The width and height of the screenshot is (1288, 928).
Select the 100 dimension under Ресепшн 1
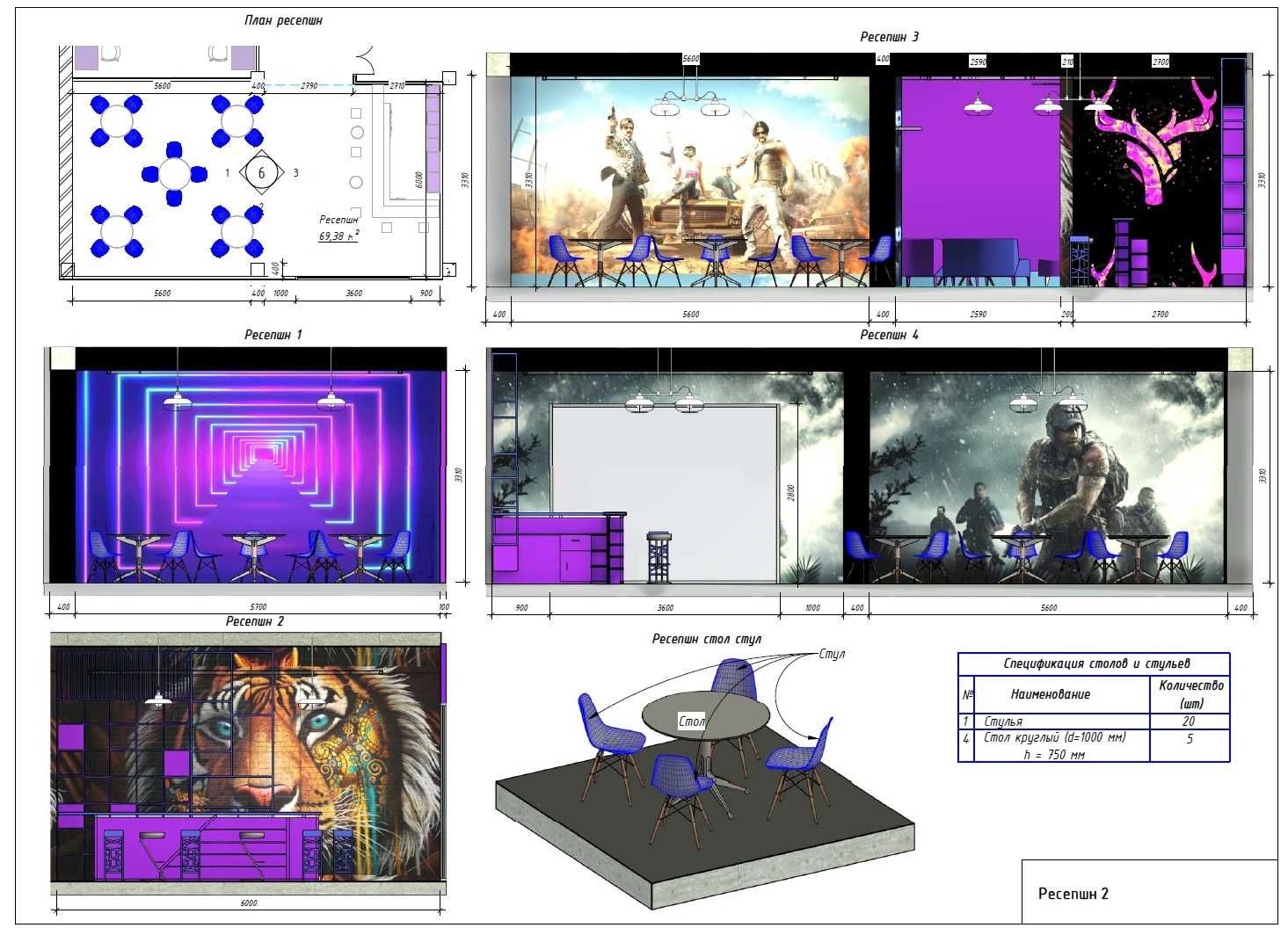[x=444, y=607]
